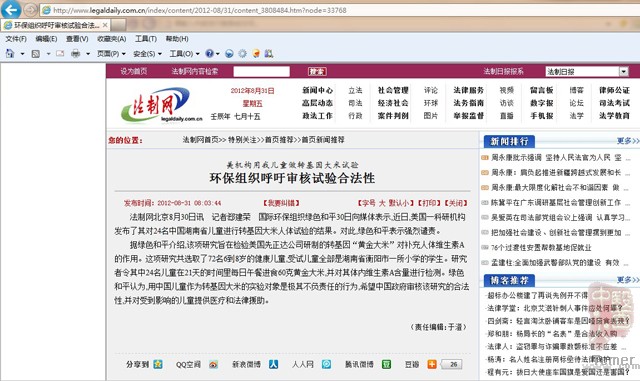Click the 【打印】 article link
The width and height of the screenshot is (640, 381).
point(429,203)
